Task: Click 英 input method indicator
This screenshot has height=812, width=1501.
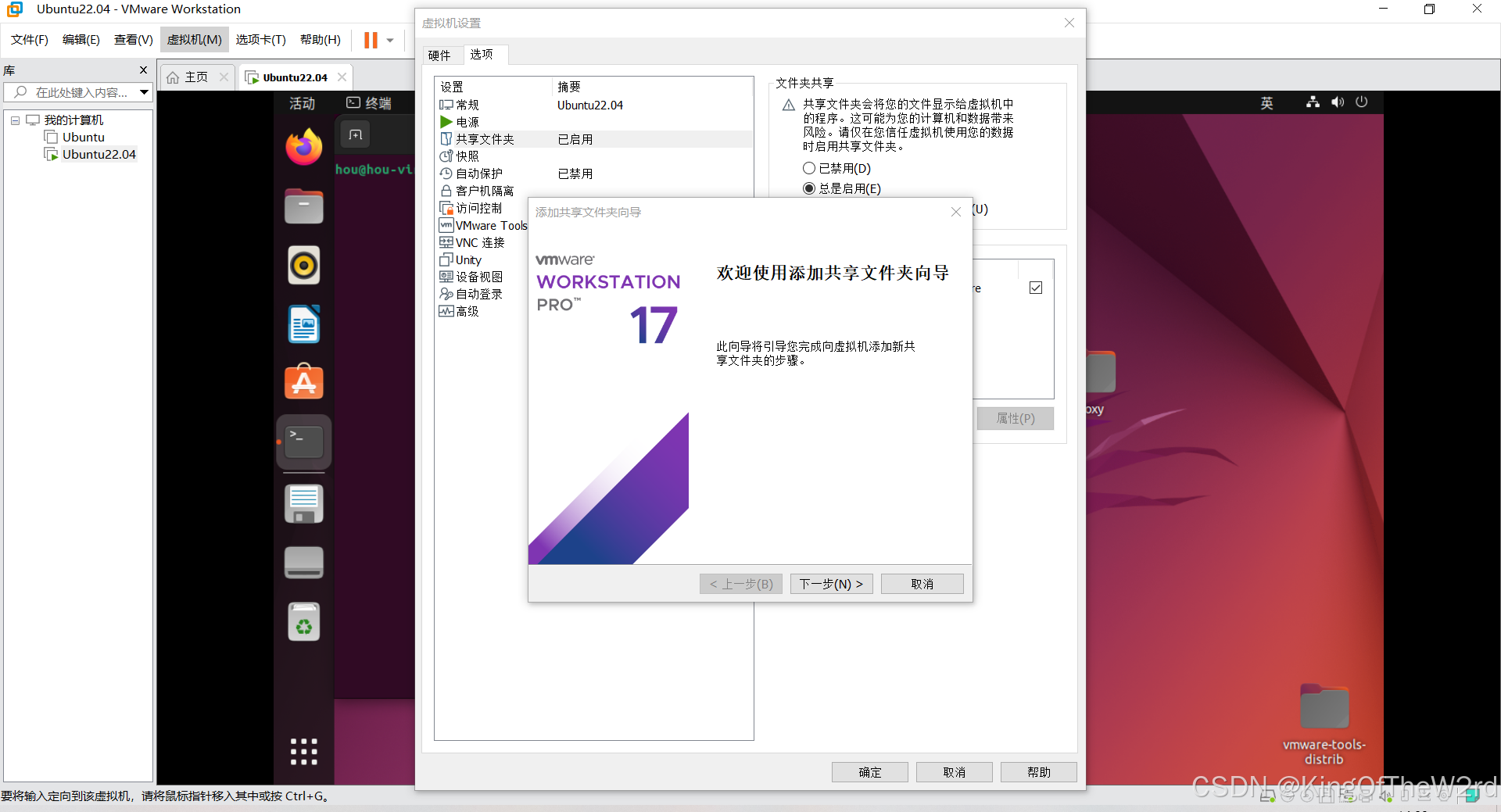Action: click(x=1267, y=103)
